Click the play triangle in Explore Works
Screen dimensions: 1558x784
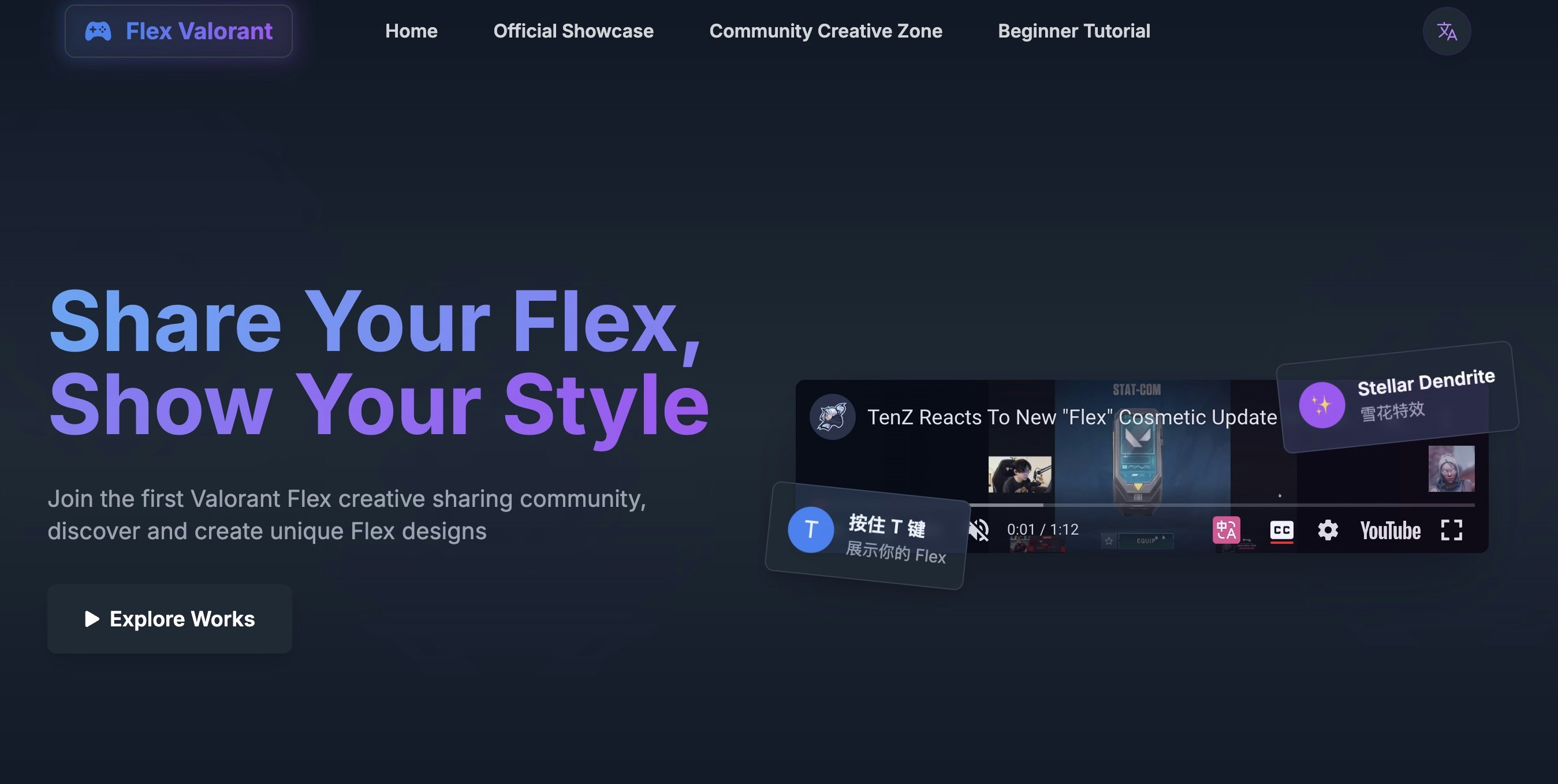coord(92,618)
